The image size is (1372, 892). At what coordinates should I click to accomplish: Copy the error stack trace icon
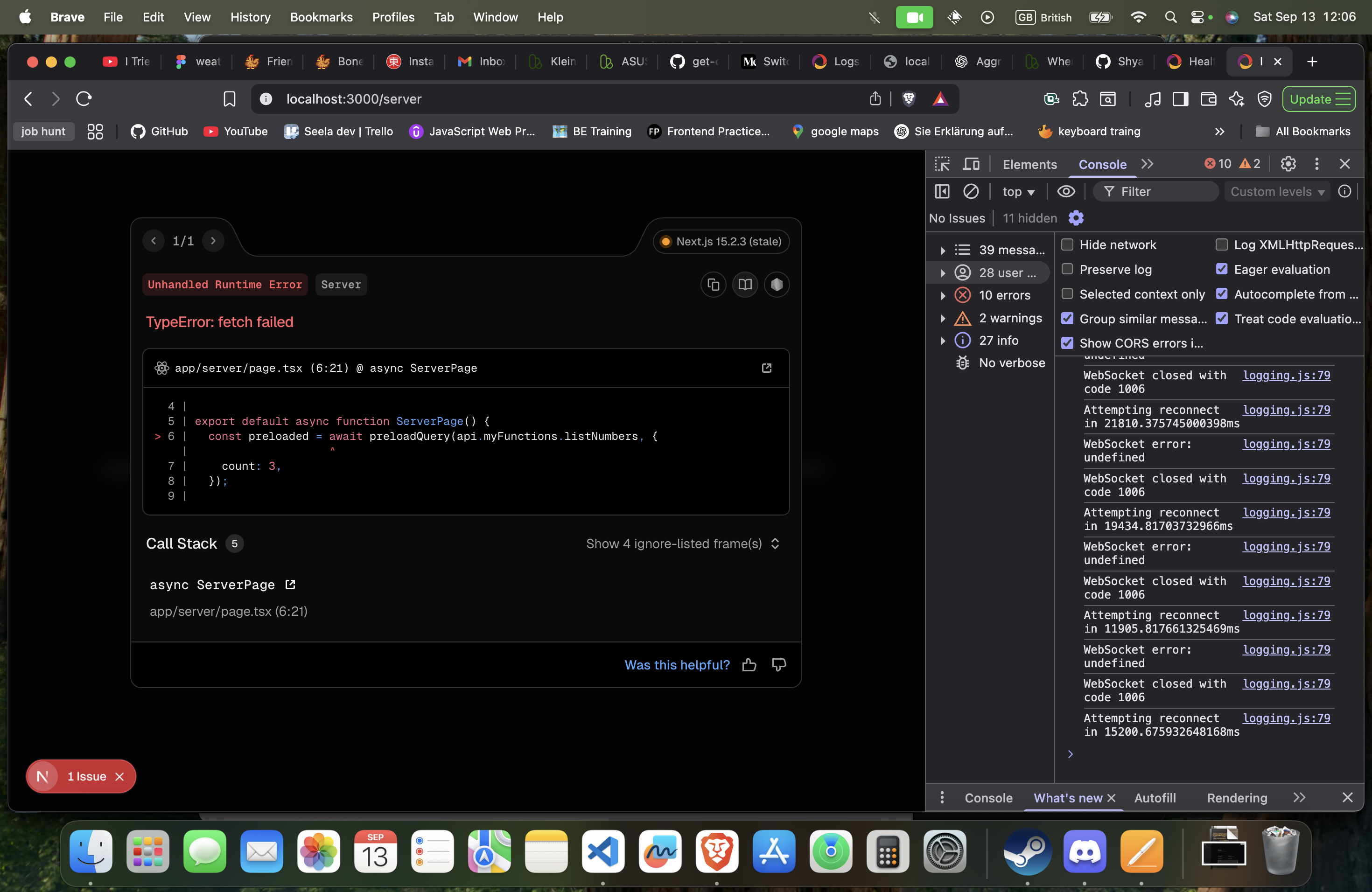tap(713, 285)
